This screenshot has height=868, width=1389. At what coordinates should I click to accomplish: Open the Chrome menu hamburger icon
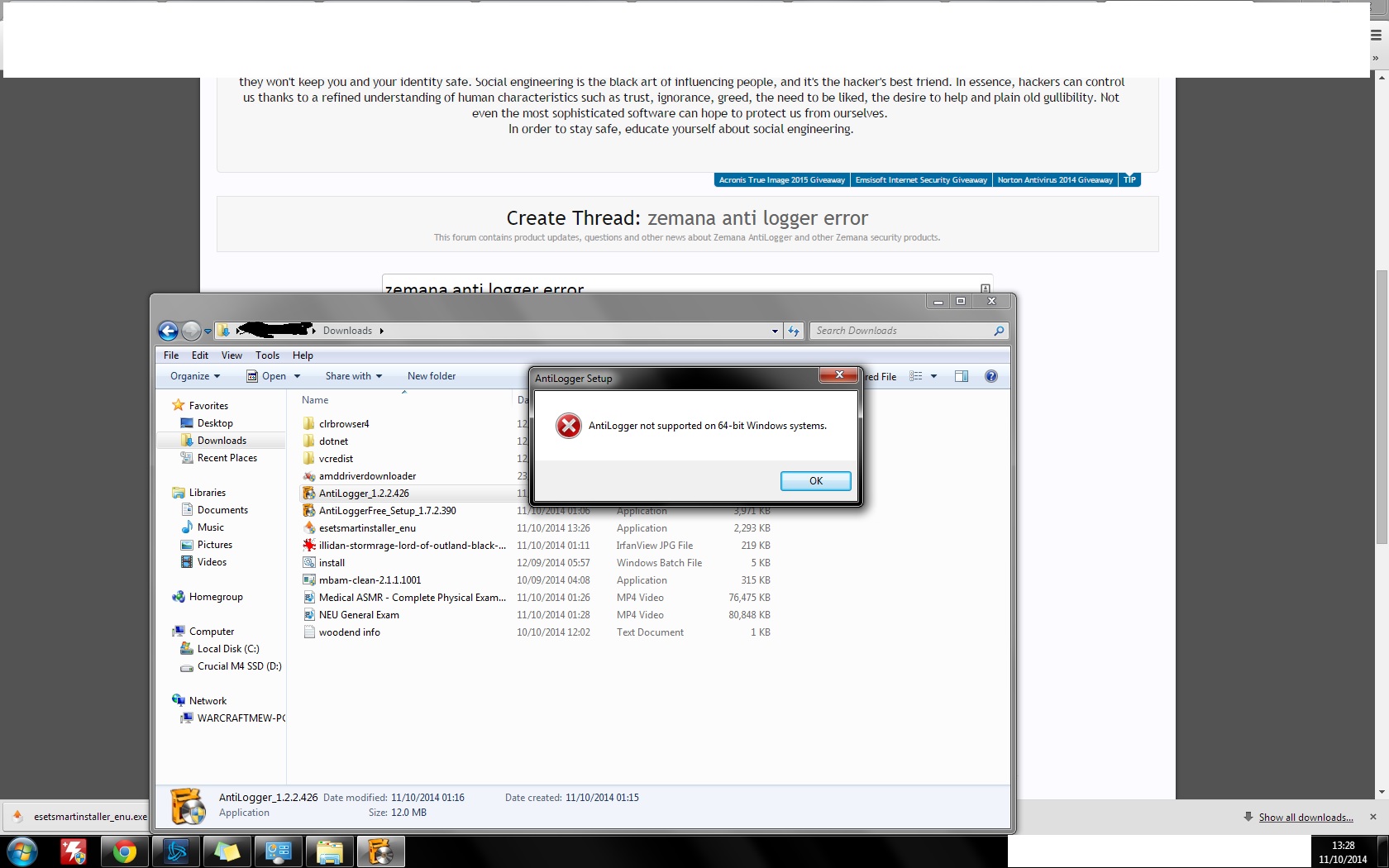[1376, 35]
